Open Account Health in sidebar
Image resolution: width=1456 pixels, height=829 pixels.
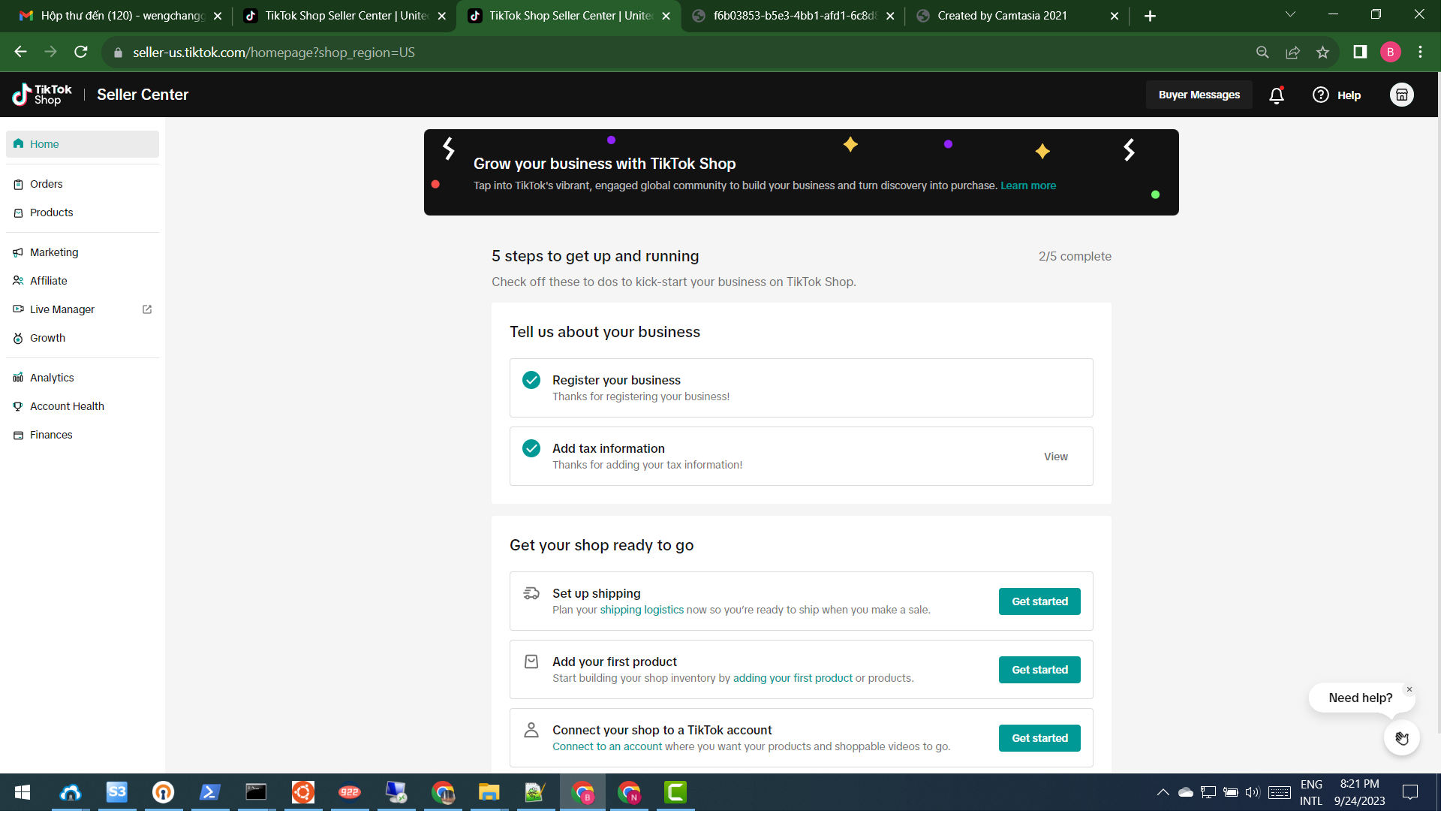[x=83, y=406]
